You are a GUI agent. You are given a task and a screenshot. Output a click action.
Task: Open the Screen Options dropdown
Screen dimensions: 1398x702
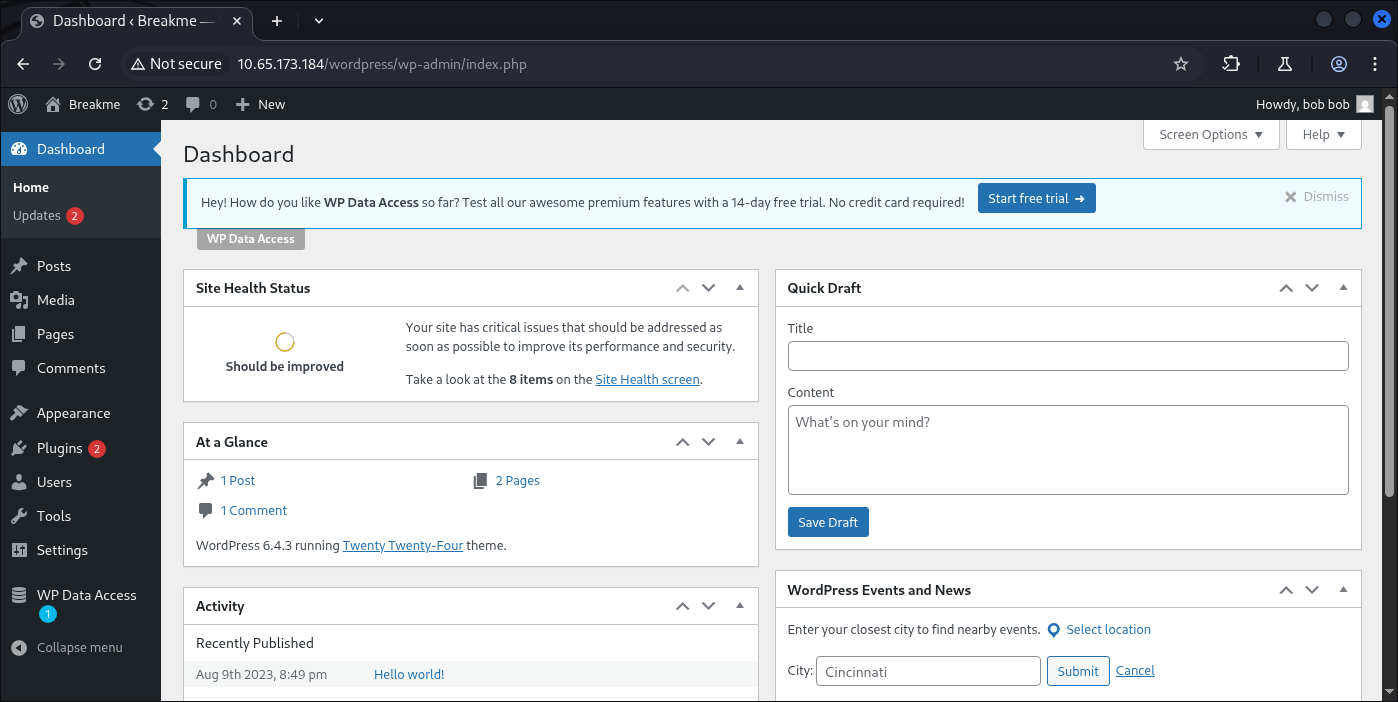click(1211, 134)
